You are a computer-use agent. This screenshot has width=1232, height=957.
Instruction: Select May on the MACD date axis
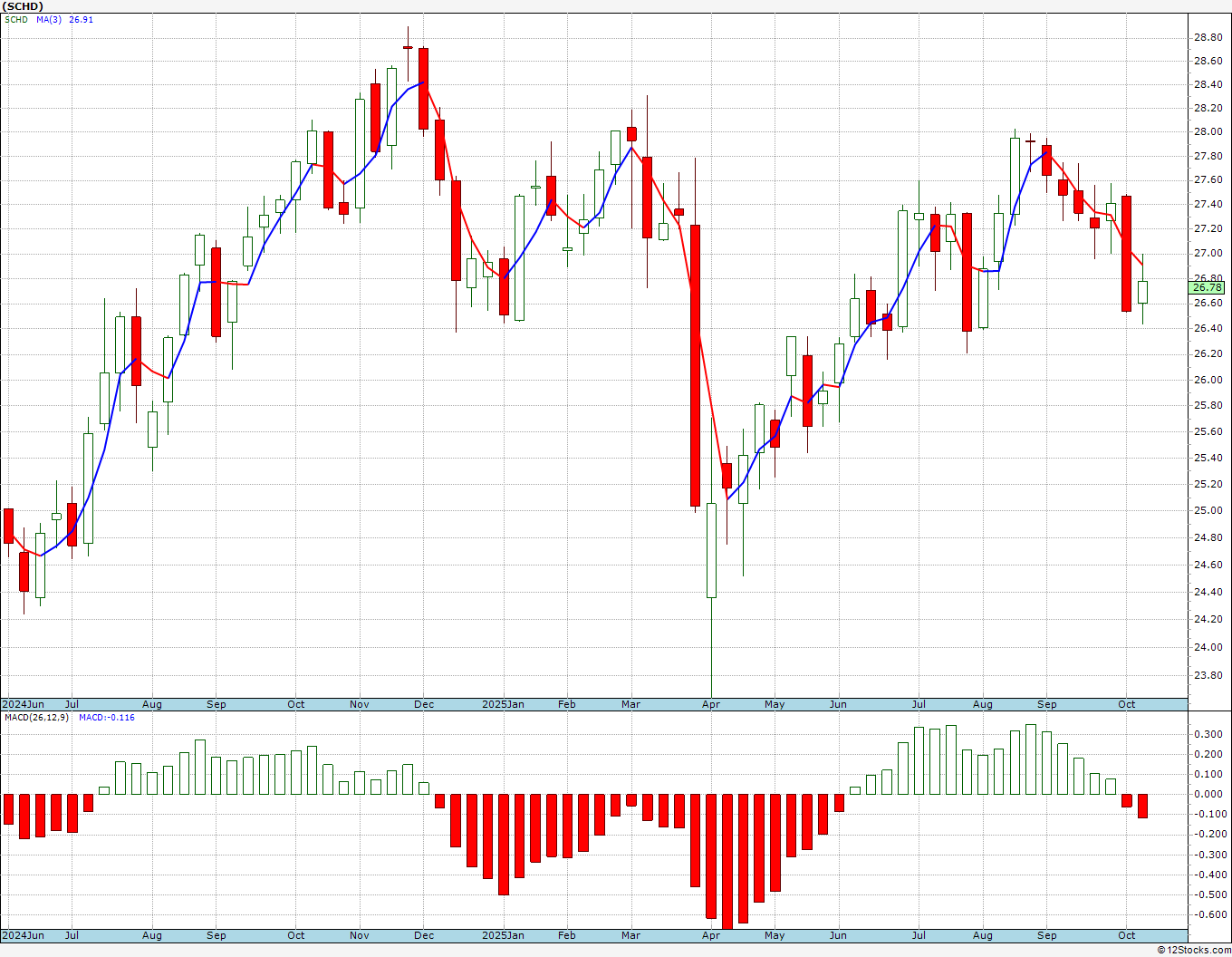[x=775, y=935]
